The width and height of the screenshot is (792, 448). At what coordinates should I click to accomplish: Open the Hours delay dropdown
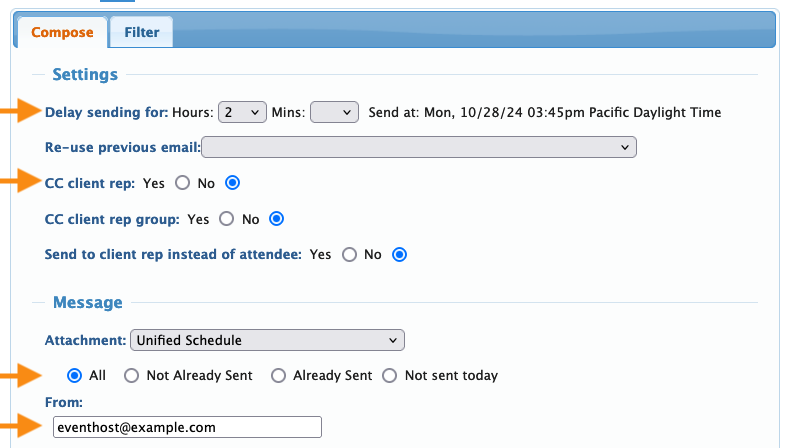[x=242, y=112]
